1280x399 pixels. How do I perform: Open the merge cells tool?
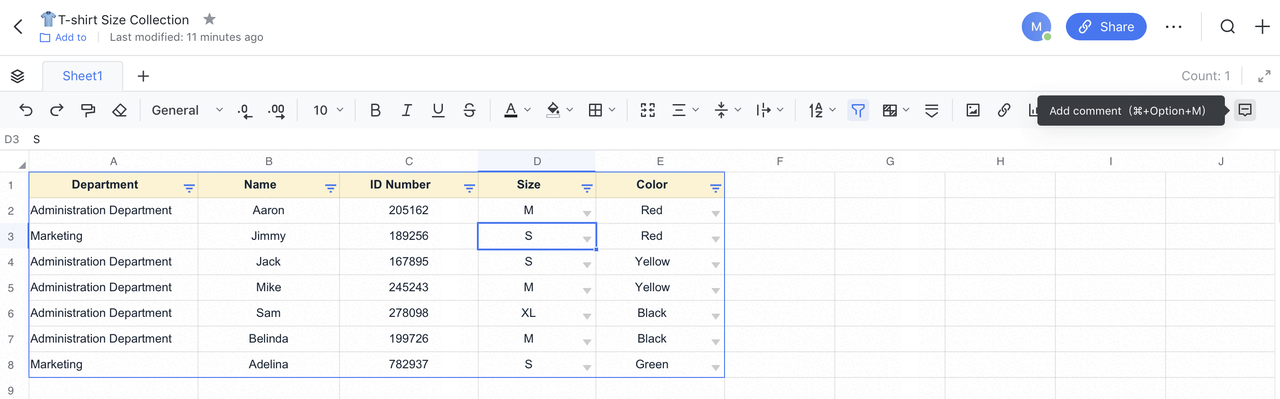click(647, 110)
